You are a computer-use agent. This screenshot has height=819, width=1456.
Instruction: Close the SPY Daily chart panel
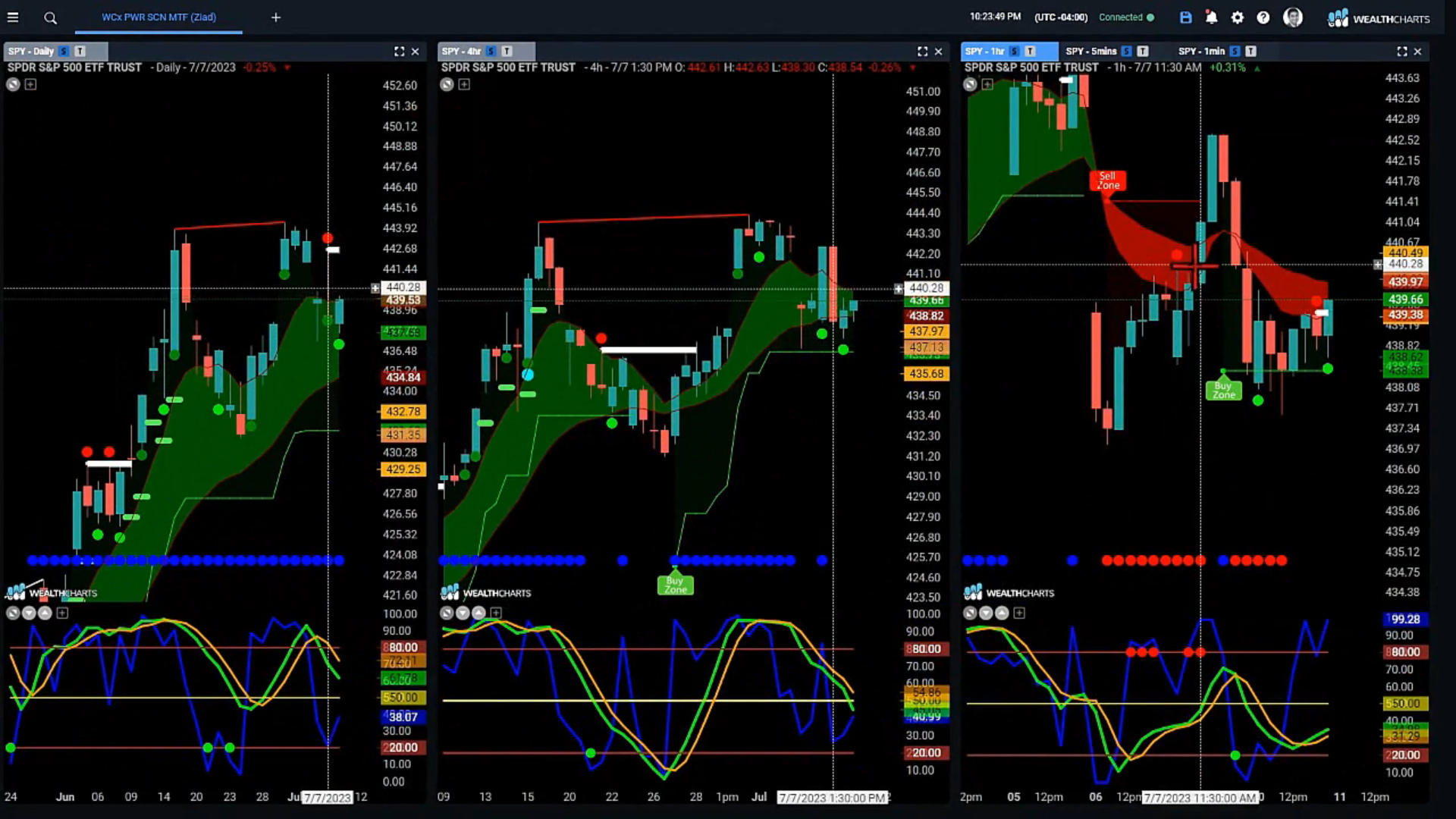point(415,52)
